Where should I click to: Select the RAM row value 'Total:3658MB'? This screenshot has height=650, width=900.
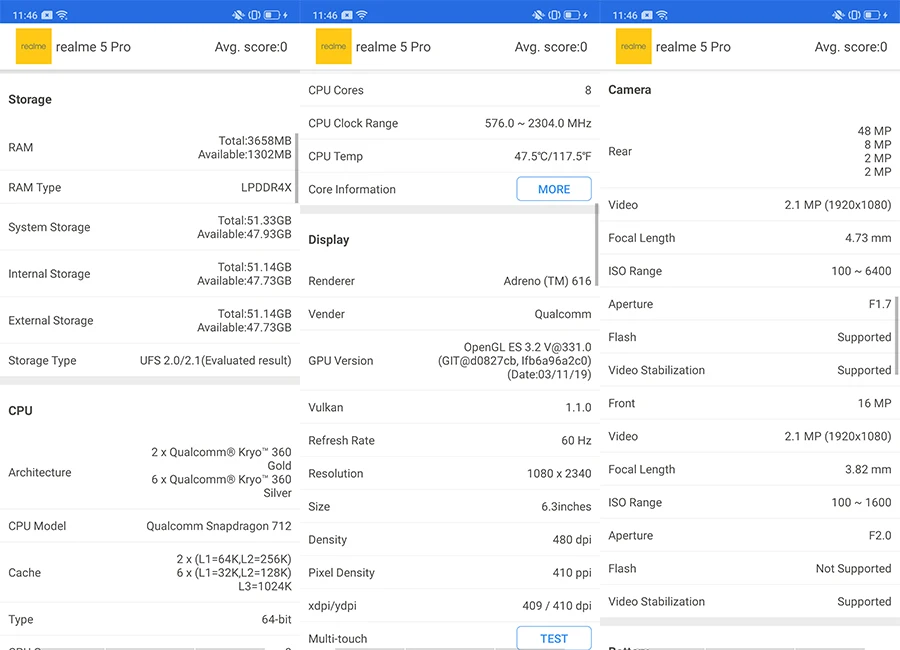click(x=255, y=141)
